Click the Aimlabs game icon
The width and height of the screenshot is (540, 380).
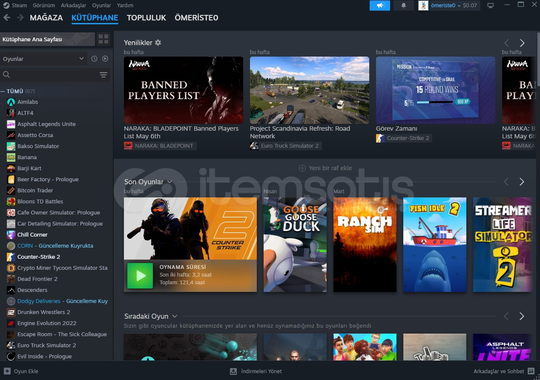pyautogui.click(x=11, y=102)
